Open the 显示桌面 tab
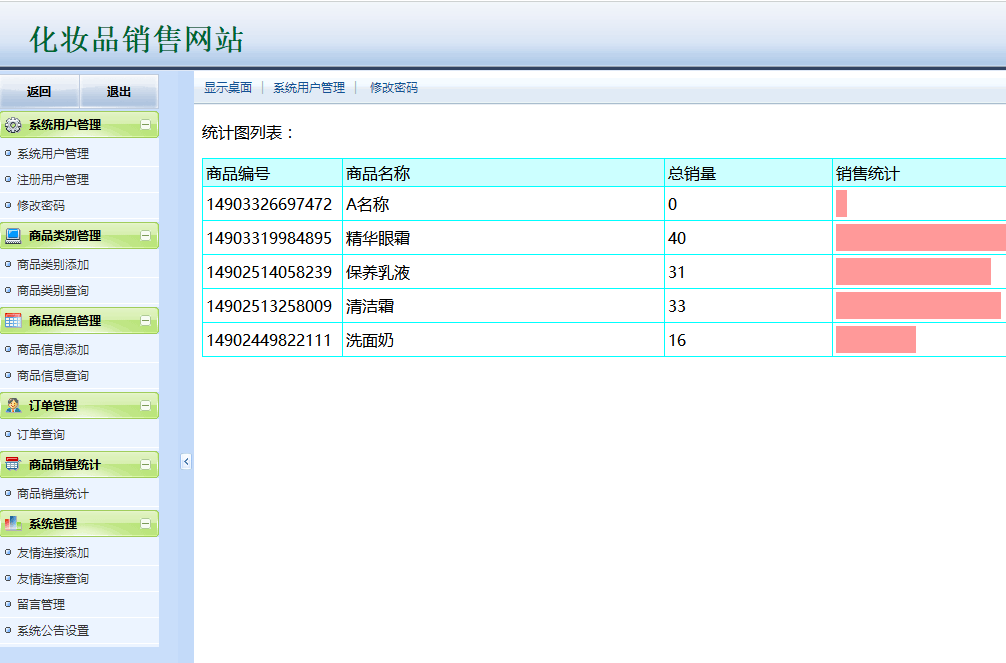The height and width of the screenshot is (663, 1006). coord(228,87)
